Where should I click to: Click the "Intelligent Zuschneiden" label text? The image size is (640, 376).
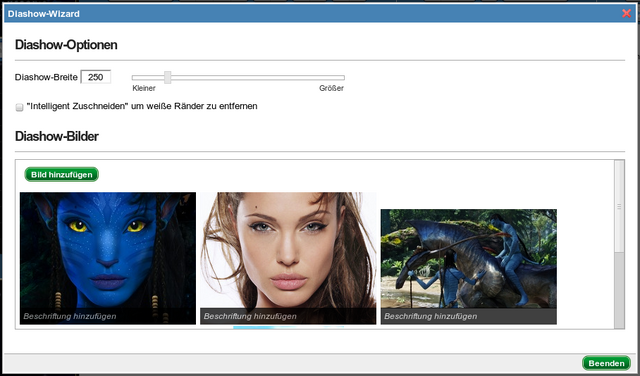(x=76, y=106)
